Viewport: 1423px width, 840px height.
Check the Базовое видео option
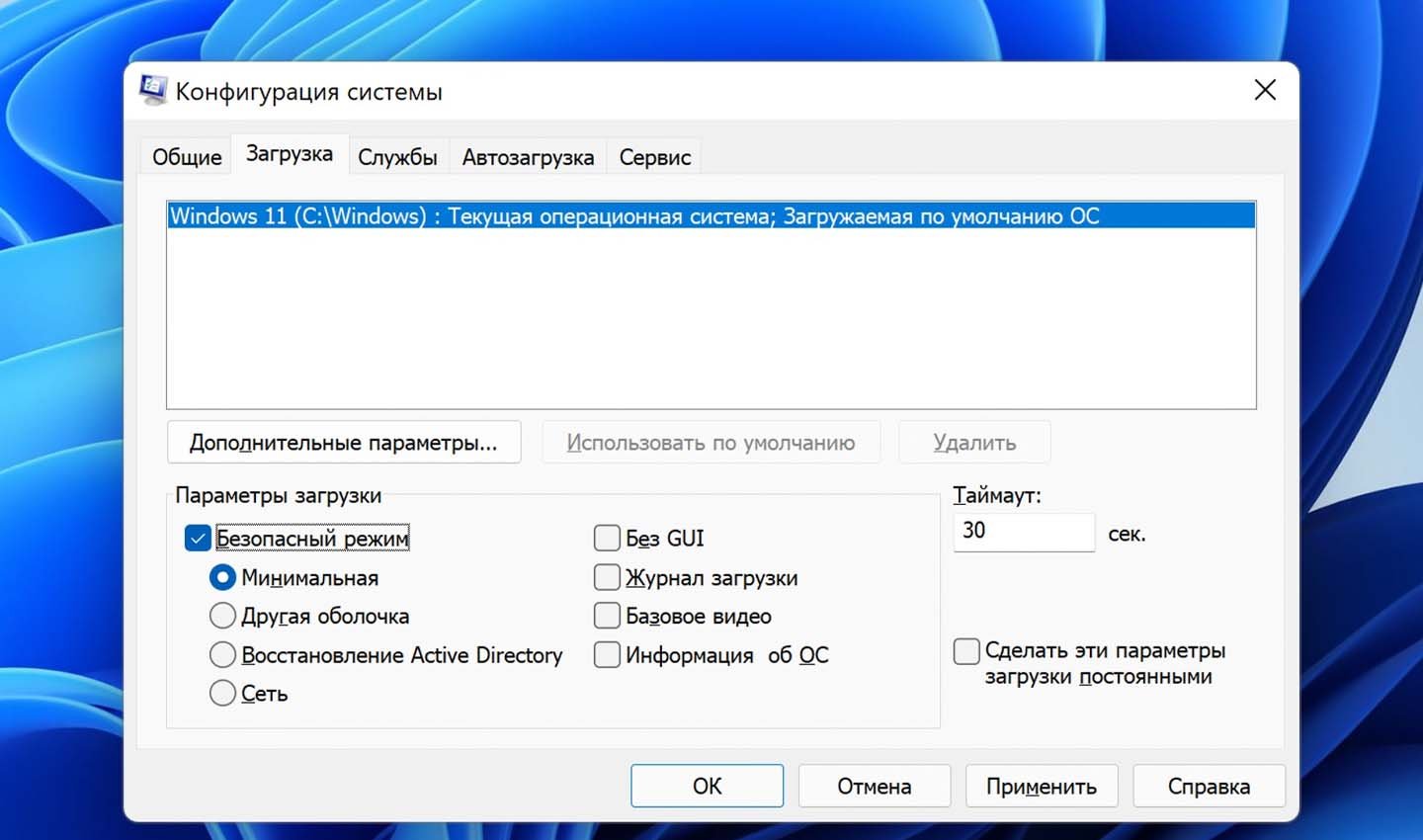tap(607, 616)
